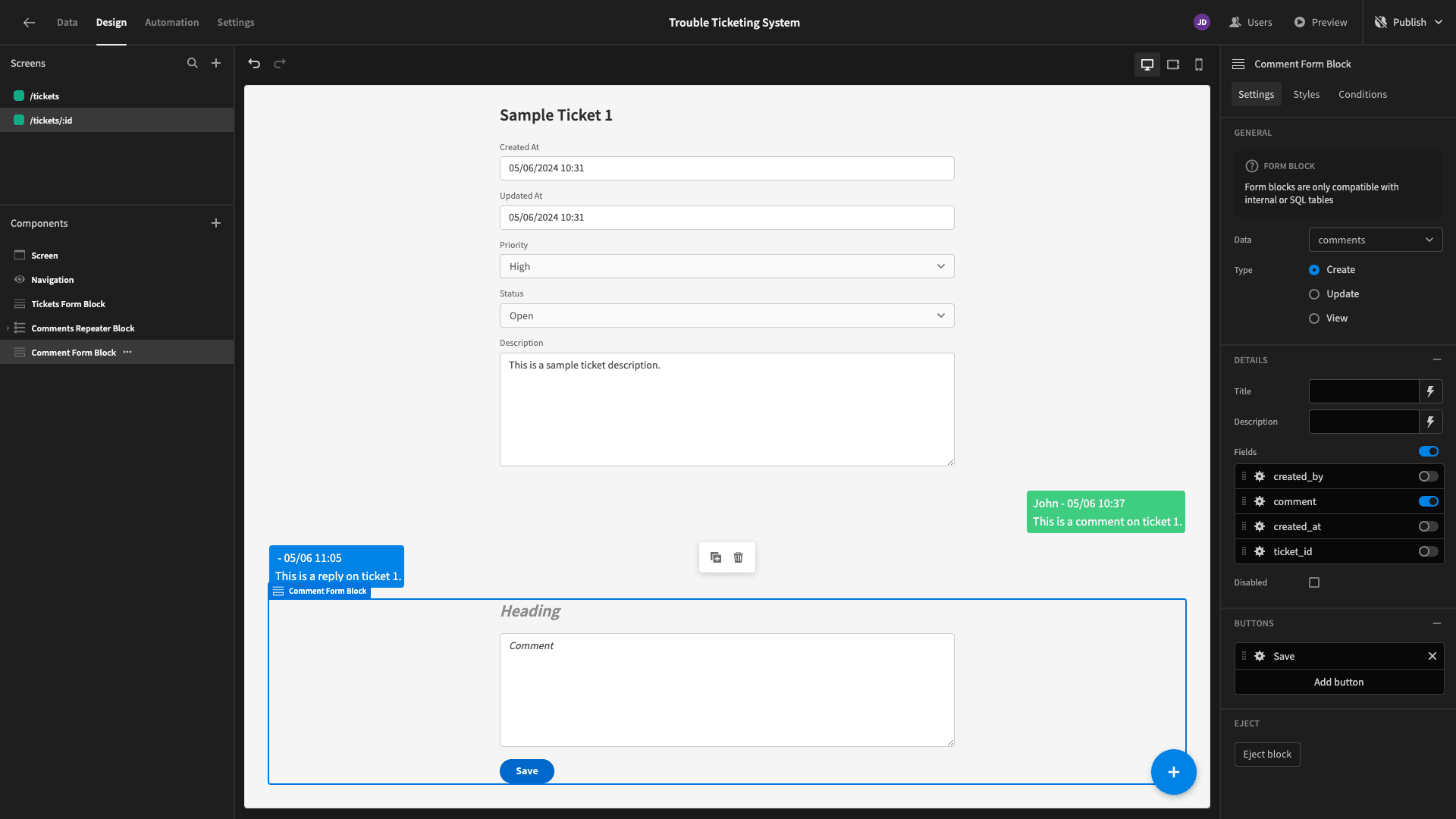
Task: Open Comment Form Block more options
Action: point(127,353)
